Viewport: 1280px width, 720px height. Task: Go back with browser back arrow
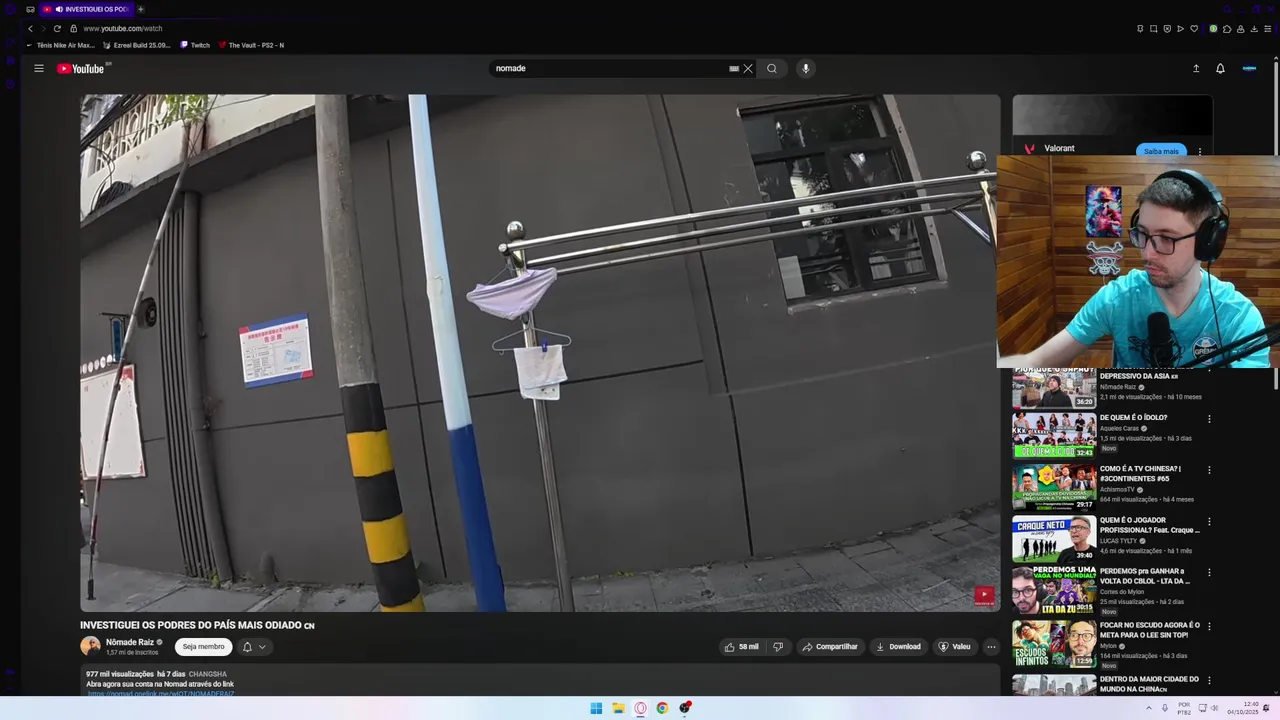point(30,28)
